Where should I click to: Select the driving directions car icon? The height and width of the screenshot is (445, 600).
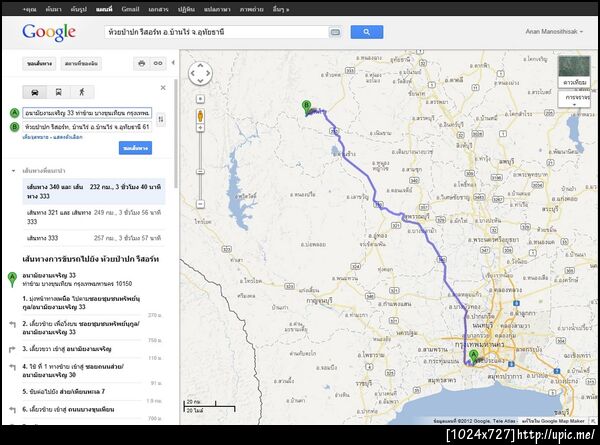(35, 92)
